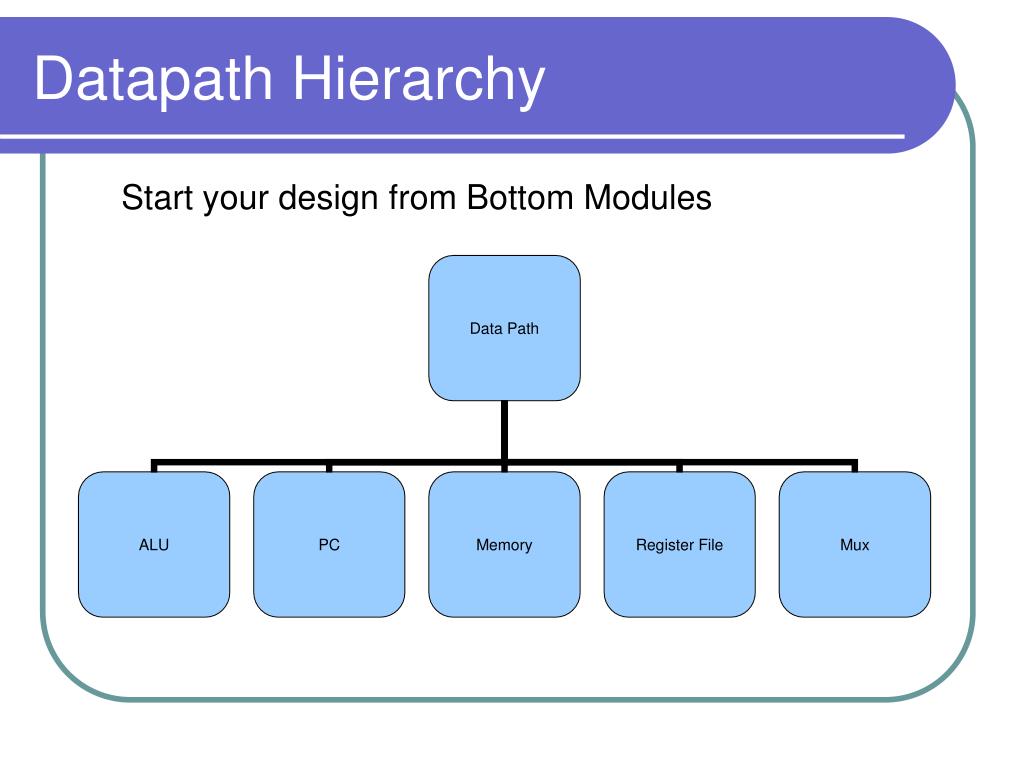Click the Data Path box
The height and width of the screenshot is (768, 1024).
point(504,328)
